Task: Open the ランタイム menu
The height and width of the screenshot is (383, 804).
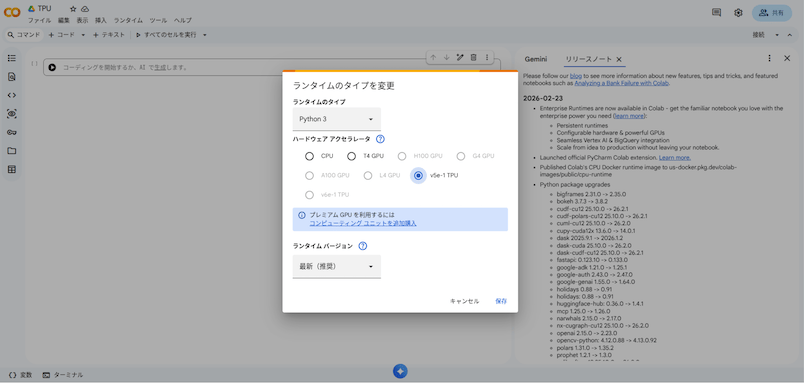Action: point(128,21)
